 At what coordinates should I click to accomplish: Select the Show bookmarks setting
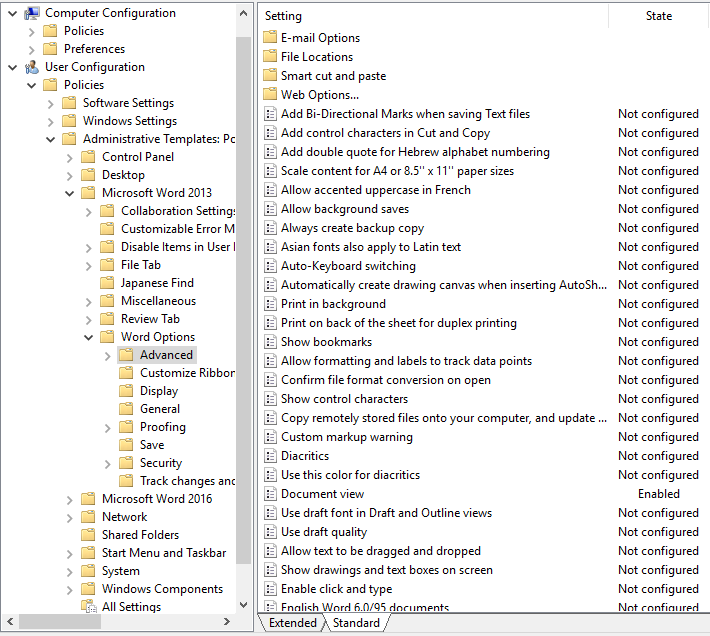click(x=326, y=342)
